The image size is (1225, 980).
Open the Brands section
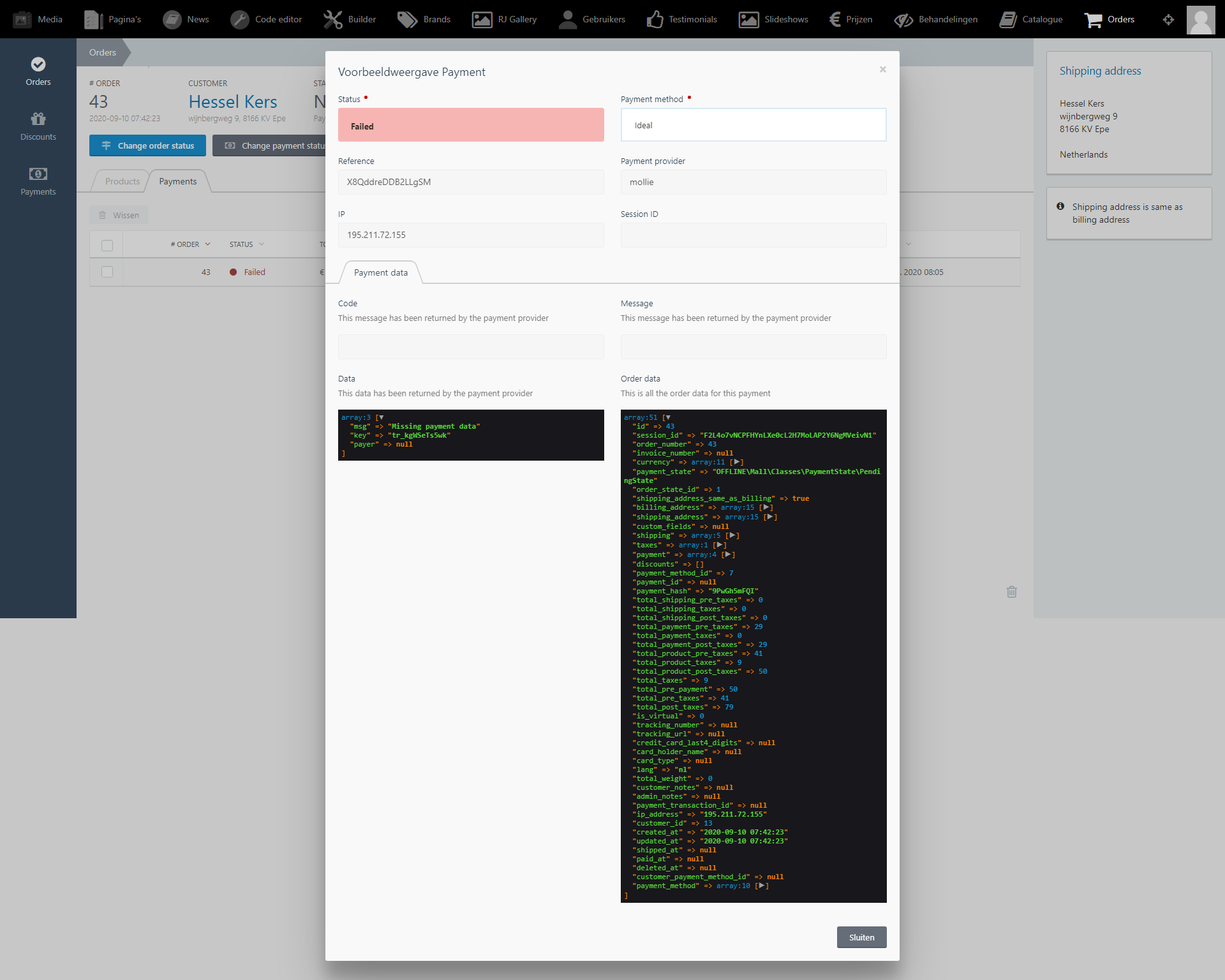coord(424,19)
